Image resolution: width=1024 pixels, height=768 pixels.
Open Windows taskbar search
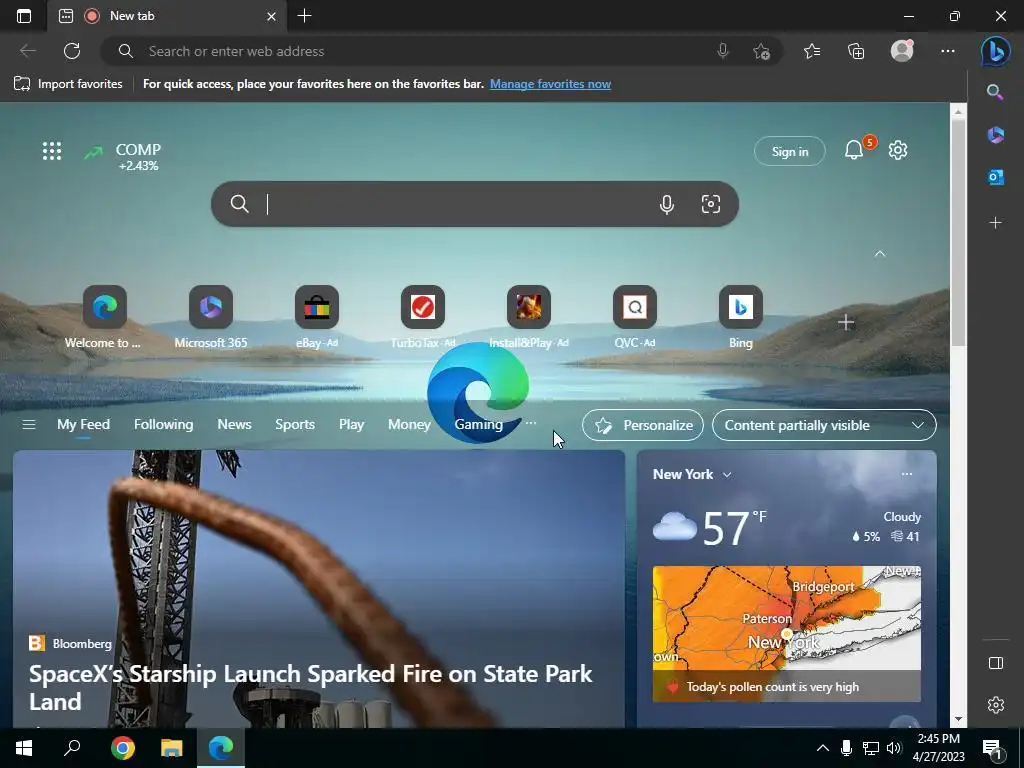pyautogui.click(x=72, y=748)
